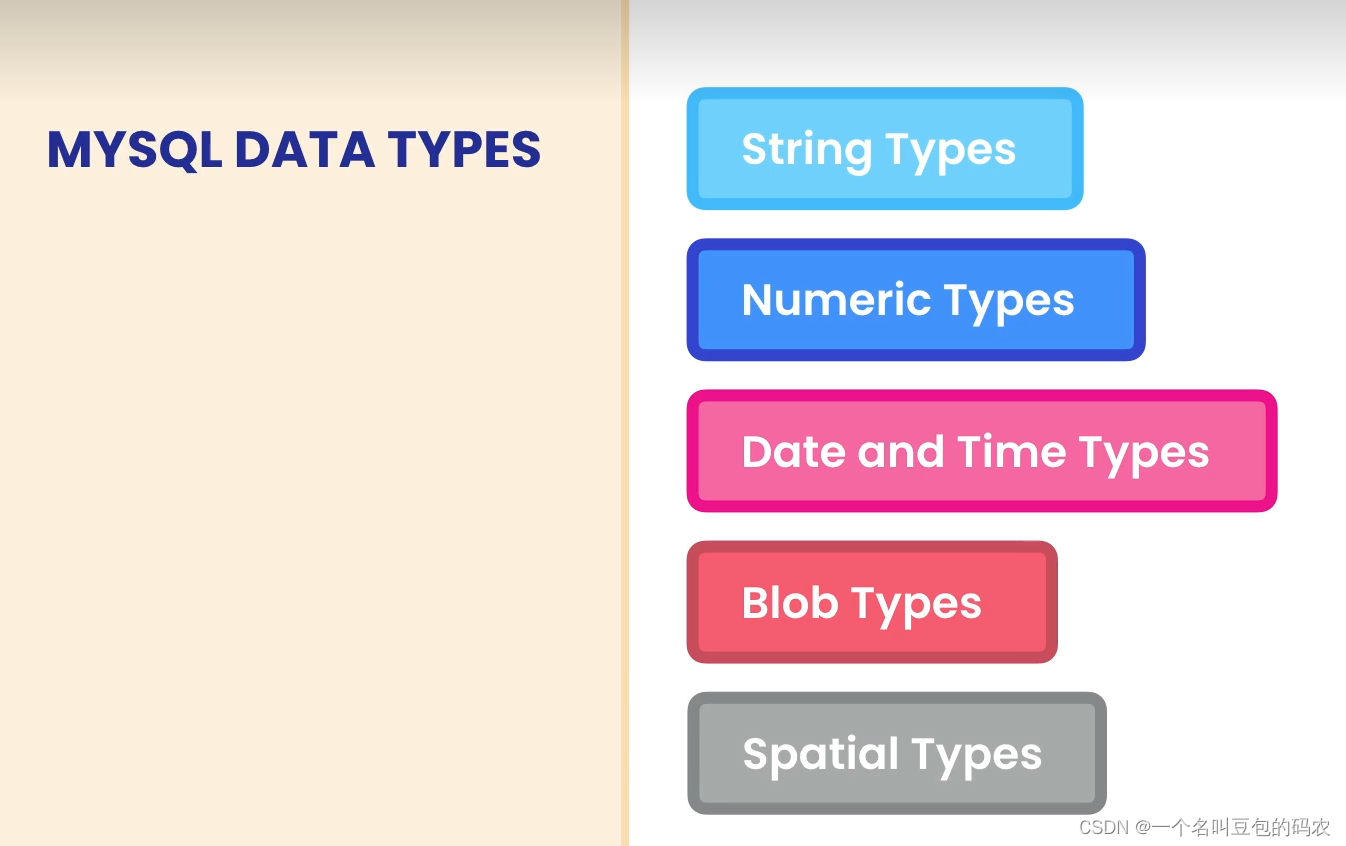Select the gray Spatial Types box

pos(897,753)
